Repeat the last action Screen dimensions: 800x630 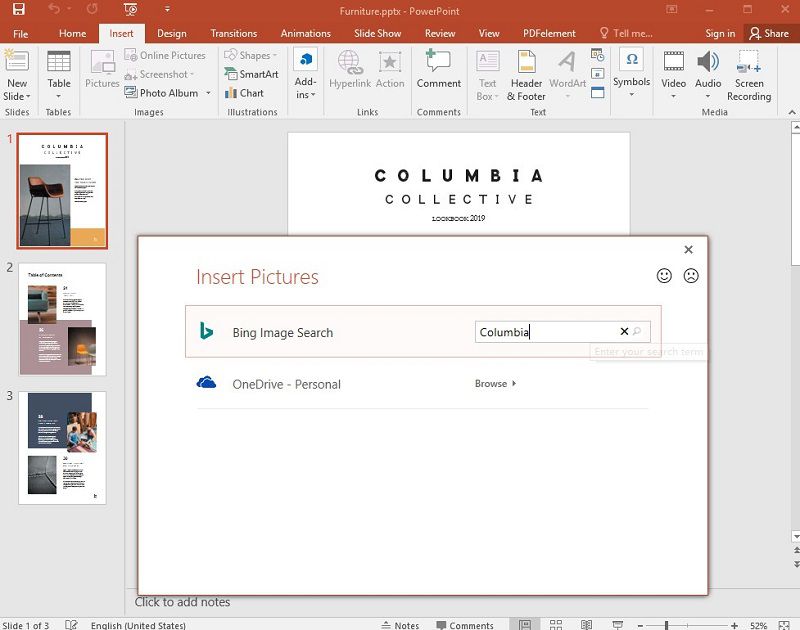92,9
